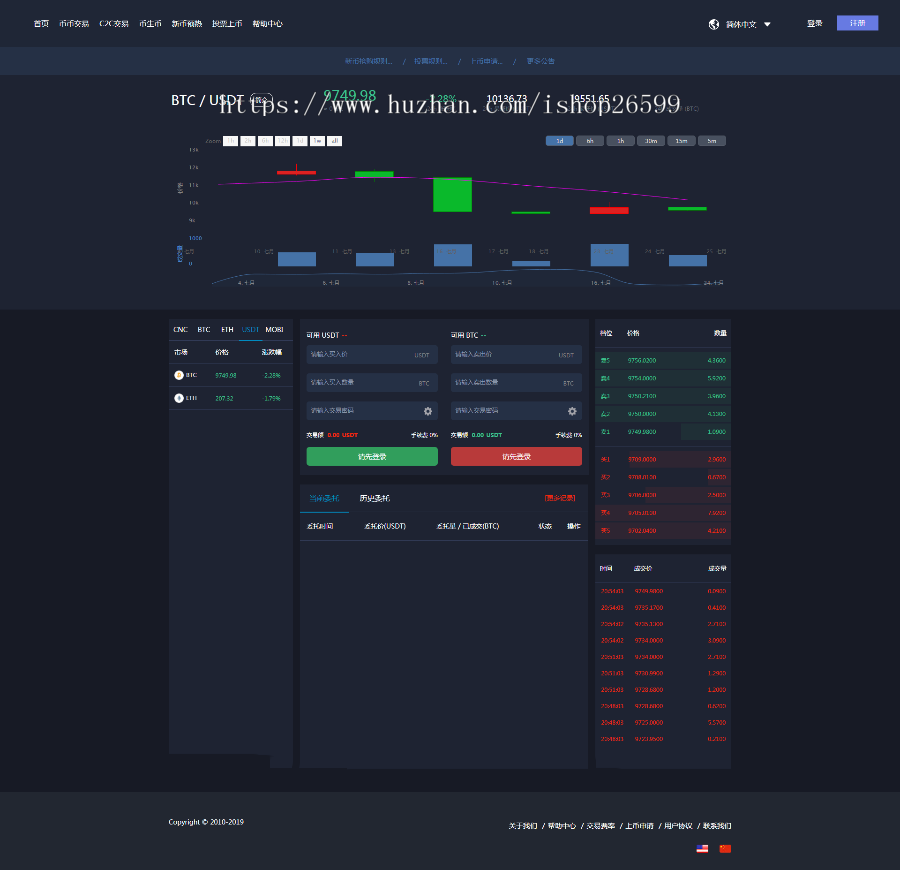This screenshot has height=870, width=900.
Task: Click the green 请先登录 buy button
Action: 371,455
